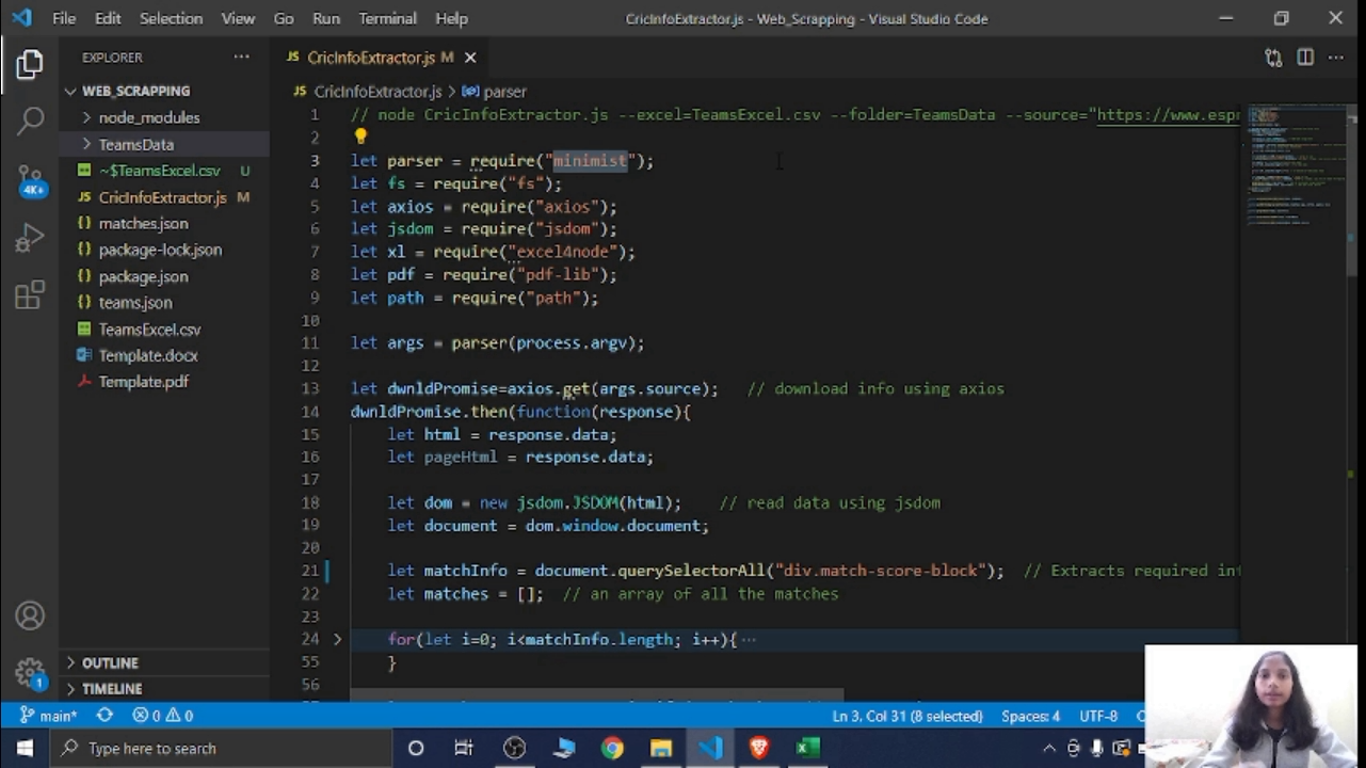This screenshot has width=1366, height=768.
Task: Open package.json in the explorer
Action: [143, 276]
